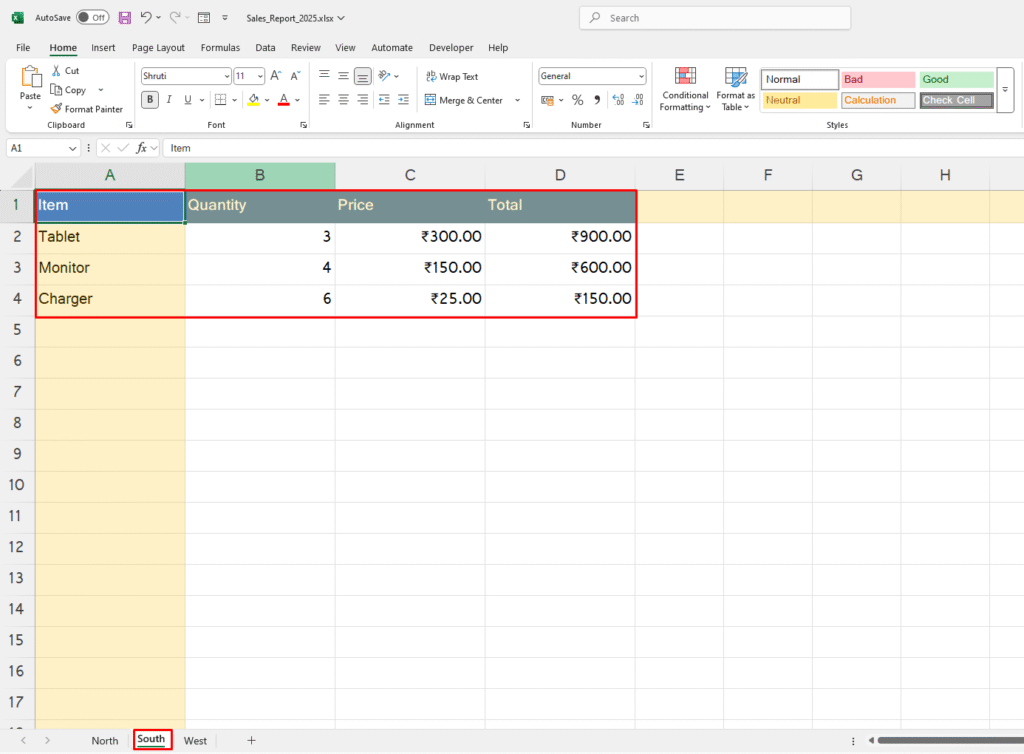Open the Shruti font name dropdown
The width and height of the screenshot is (1024, 754).
pos(226,76)
